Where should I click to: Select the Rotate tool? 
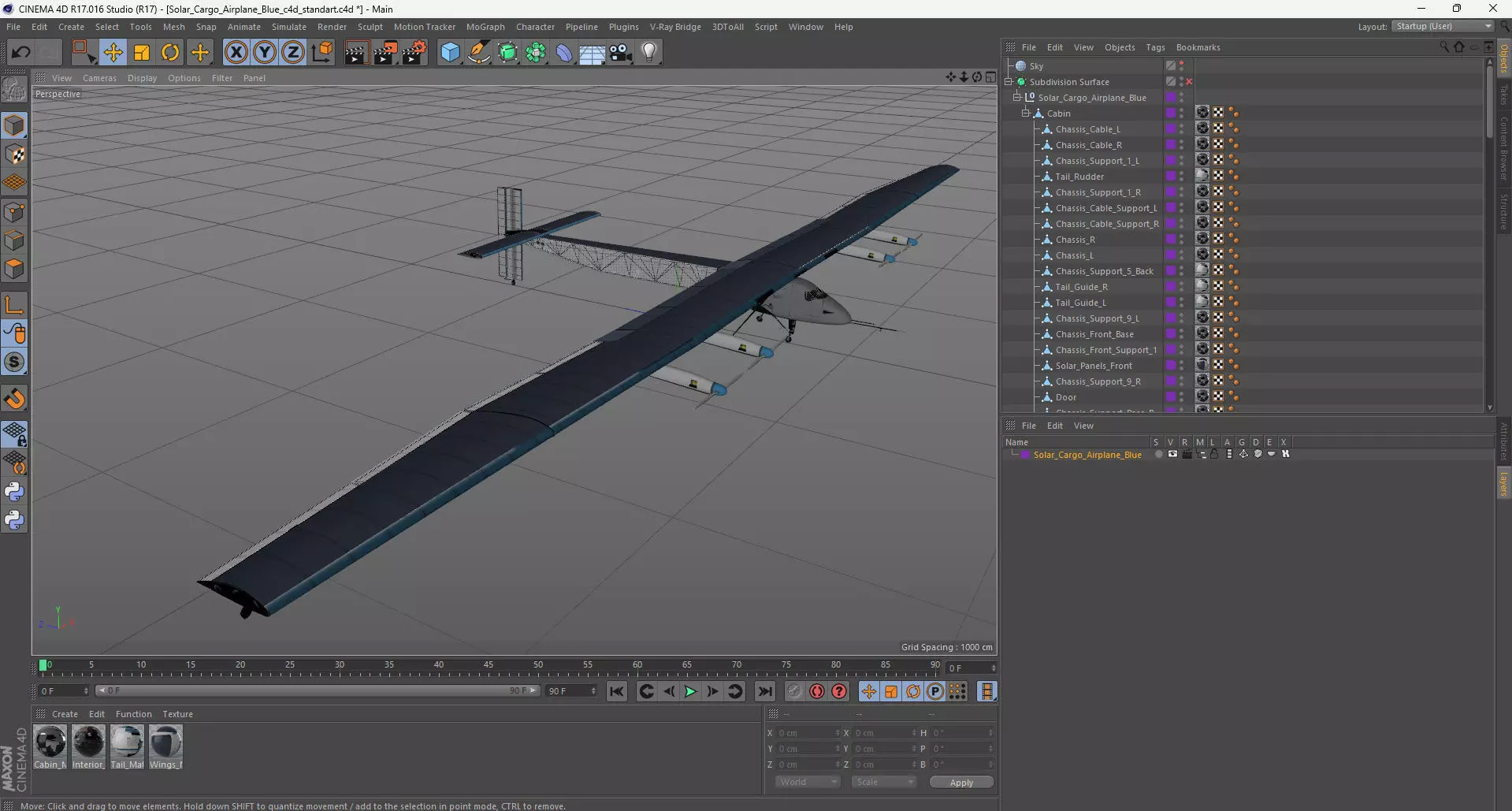(170, 53)
